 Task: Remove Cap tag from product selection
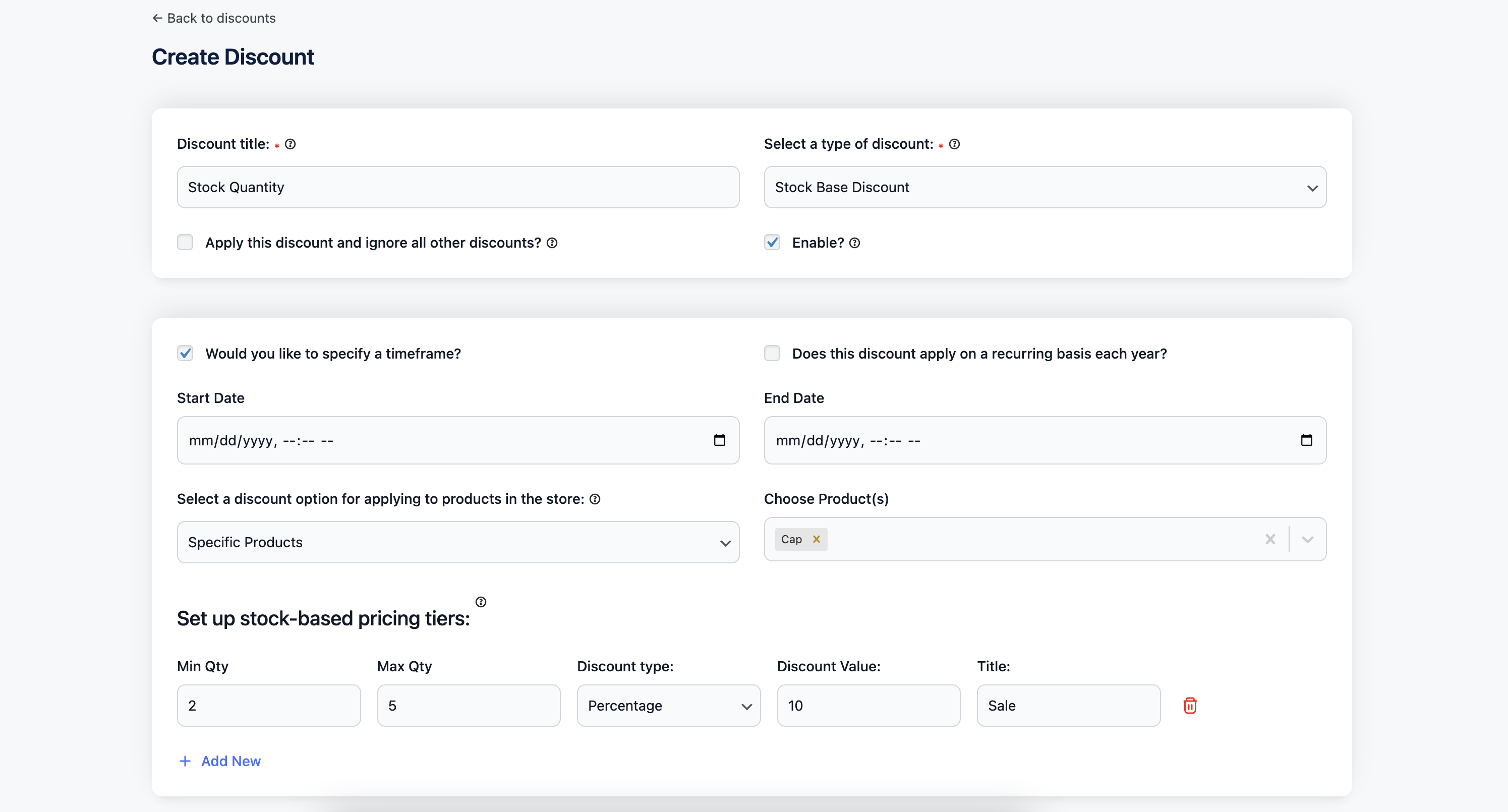coord(817,539)
